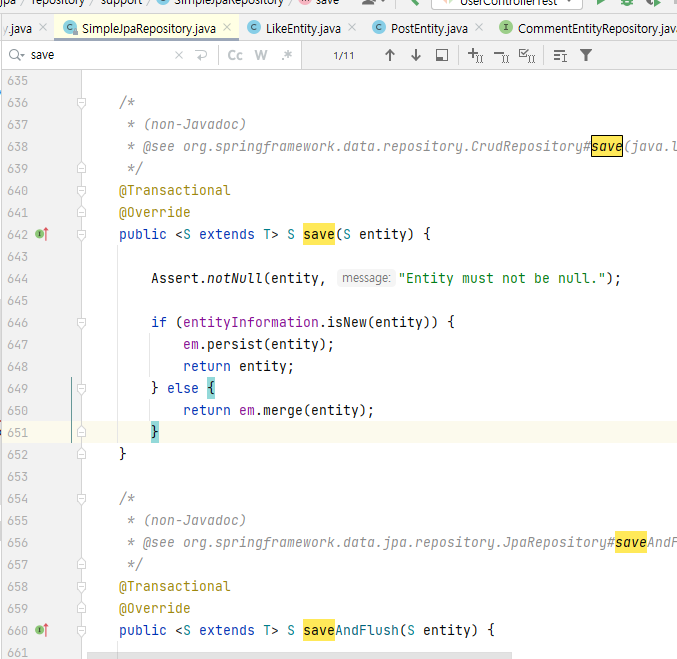Unselect occurrence icon in find bar

(x=501, y=55)
